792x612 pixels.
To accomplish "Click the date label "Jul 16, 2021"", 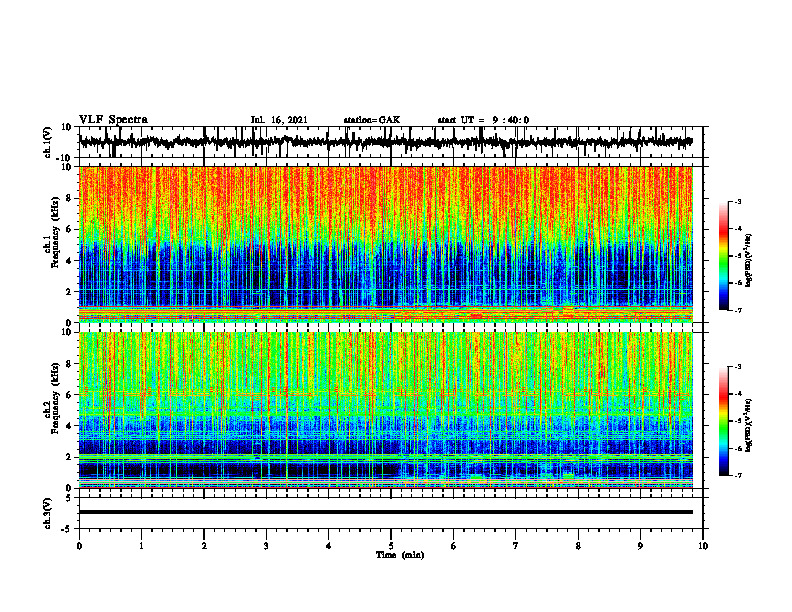I will (279, 120).
